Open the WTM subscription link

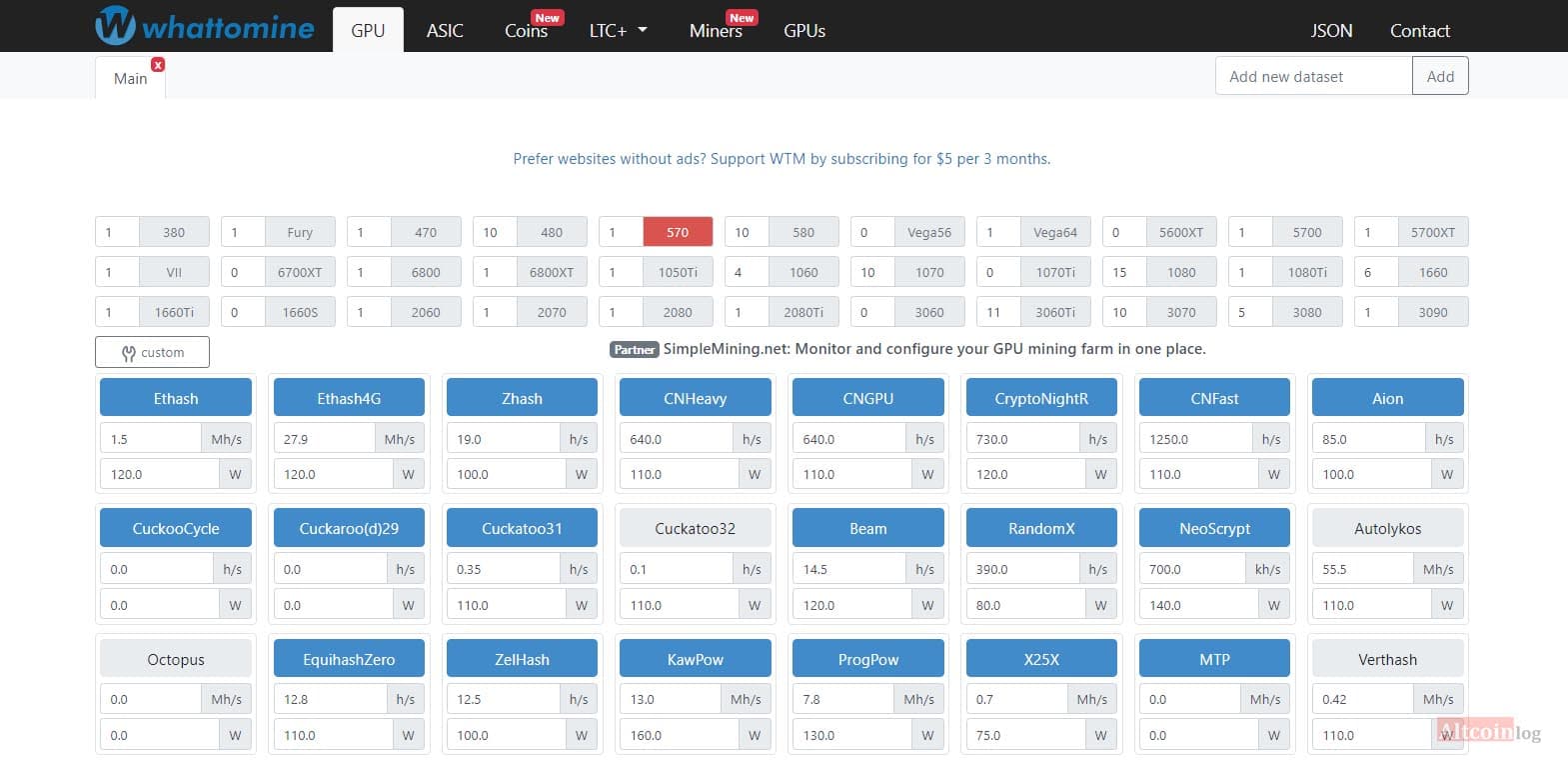point(782,158)
